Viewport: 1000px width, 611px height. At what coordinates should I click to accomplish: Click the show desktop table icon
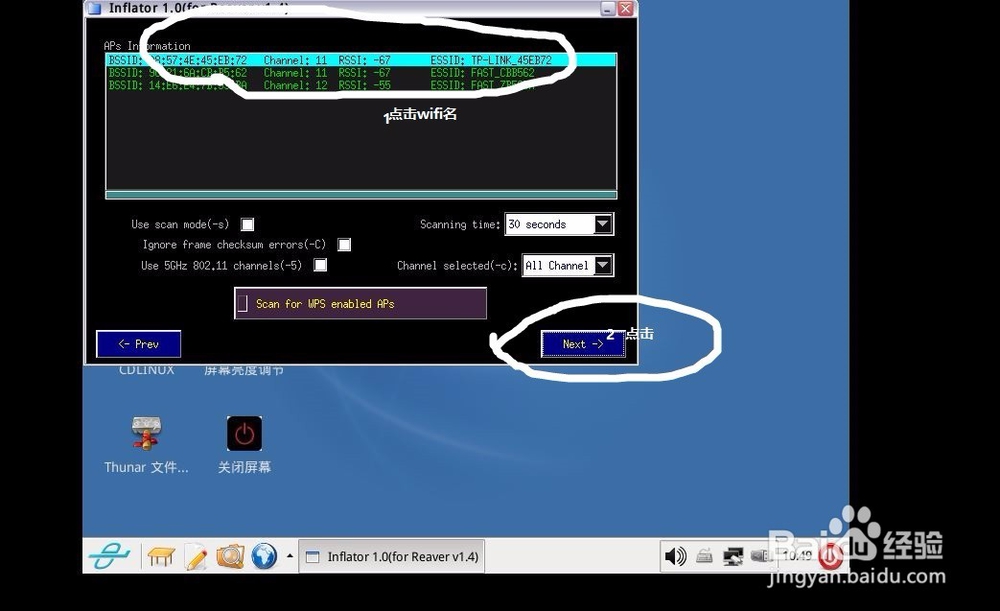tap(161, 556)
